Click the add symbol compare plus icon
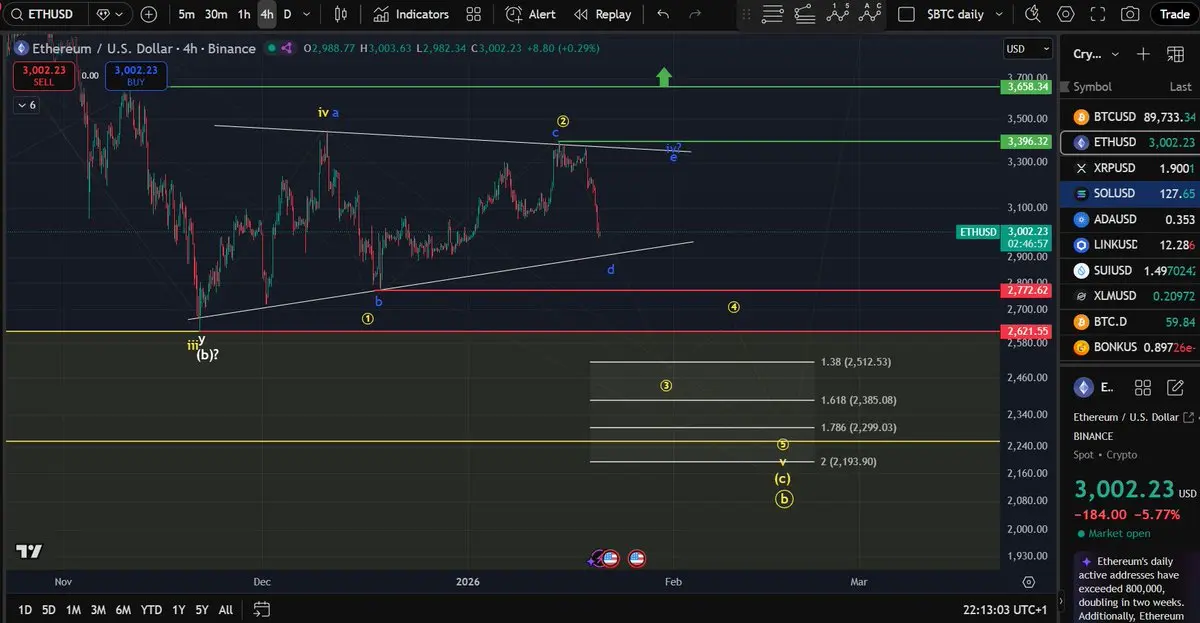This screenshot has height=623, width=1200. [x=149, y=14]
